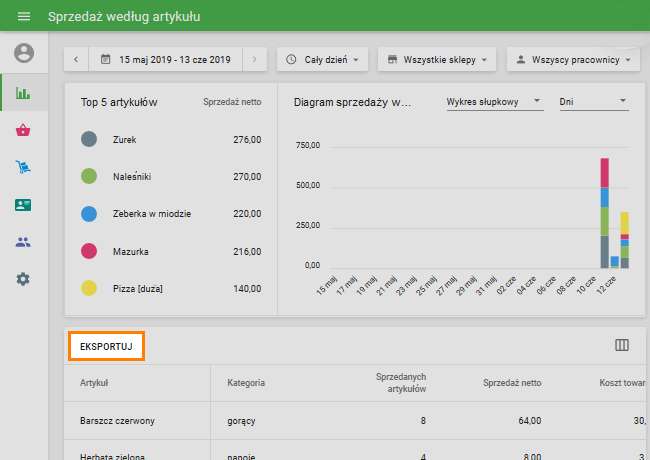This screenshot has height=460, width=650.
Task: Click the table columns selector icon
Action: coord(621,345)
